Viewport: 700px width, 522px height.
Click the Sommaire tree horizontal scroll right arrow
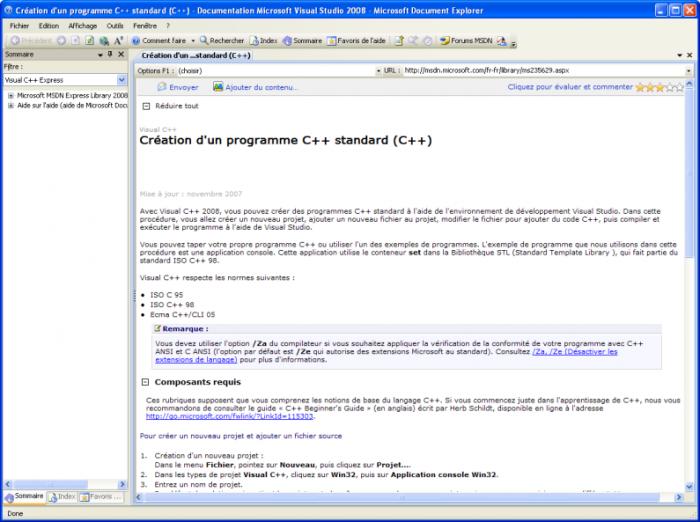point(122,484)
